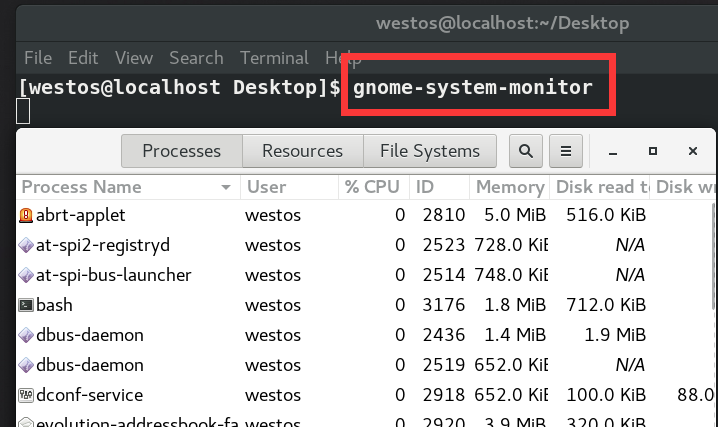Click disk read value 1.9 MiB
Image resolution: width=718 pixels, height=427 pixels.
(615, 335)
